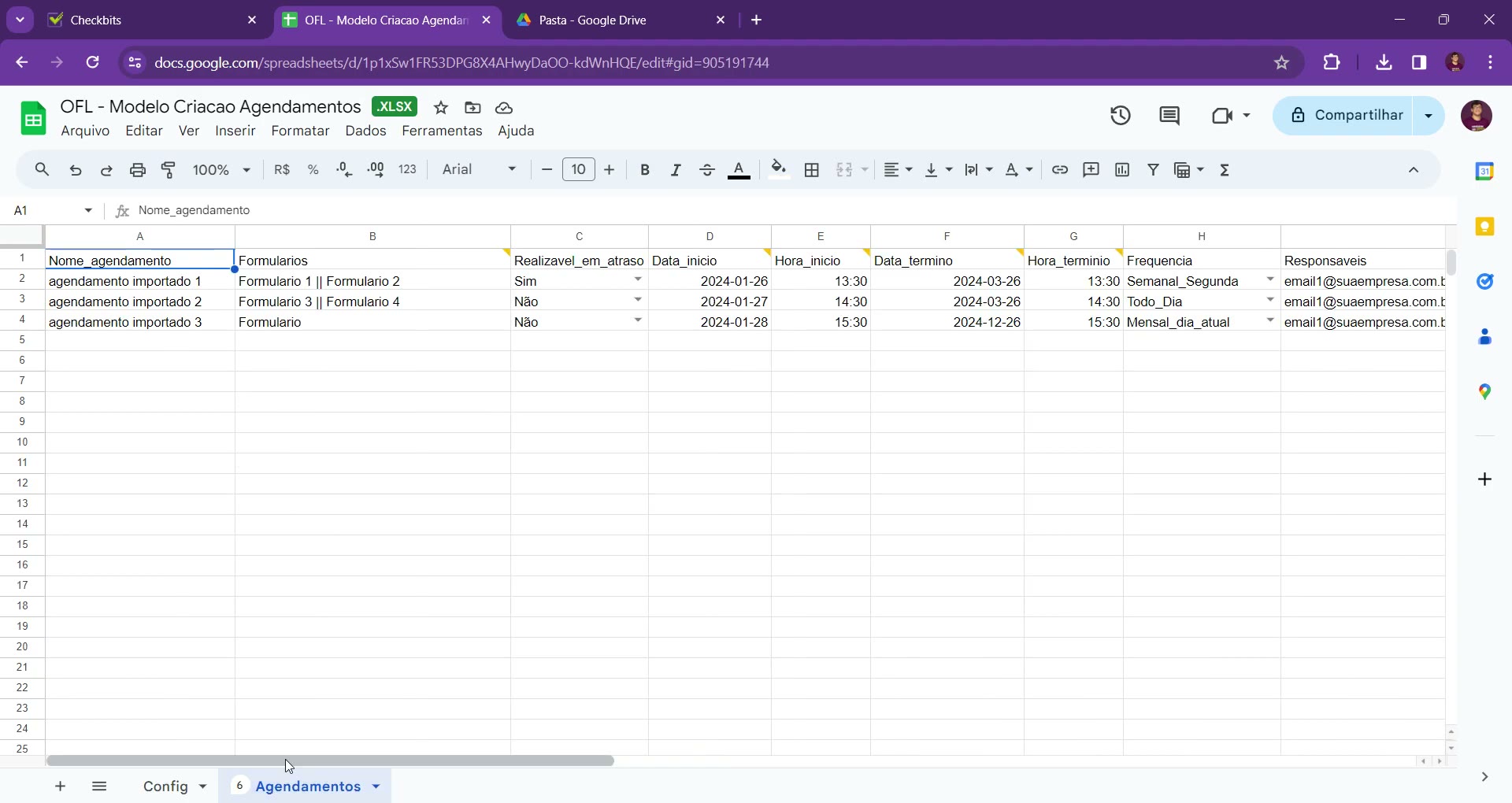This screenshot has width=1512, height=803.
Task: Open comment history icon
Action: [x=1169, y=116]
